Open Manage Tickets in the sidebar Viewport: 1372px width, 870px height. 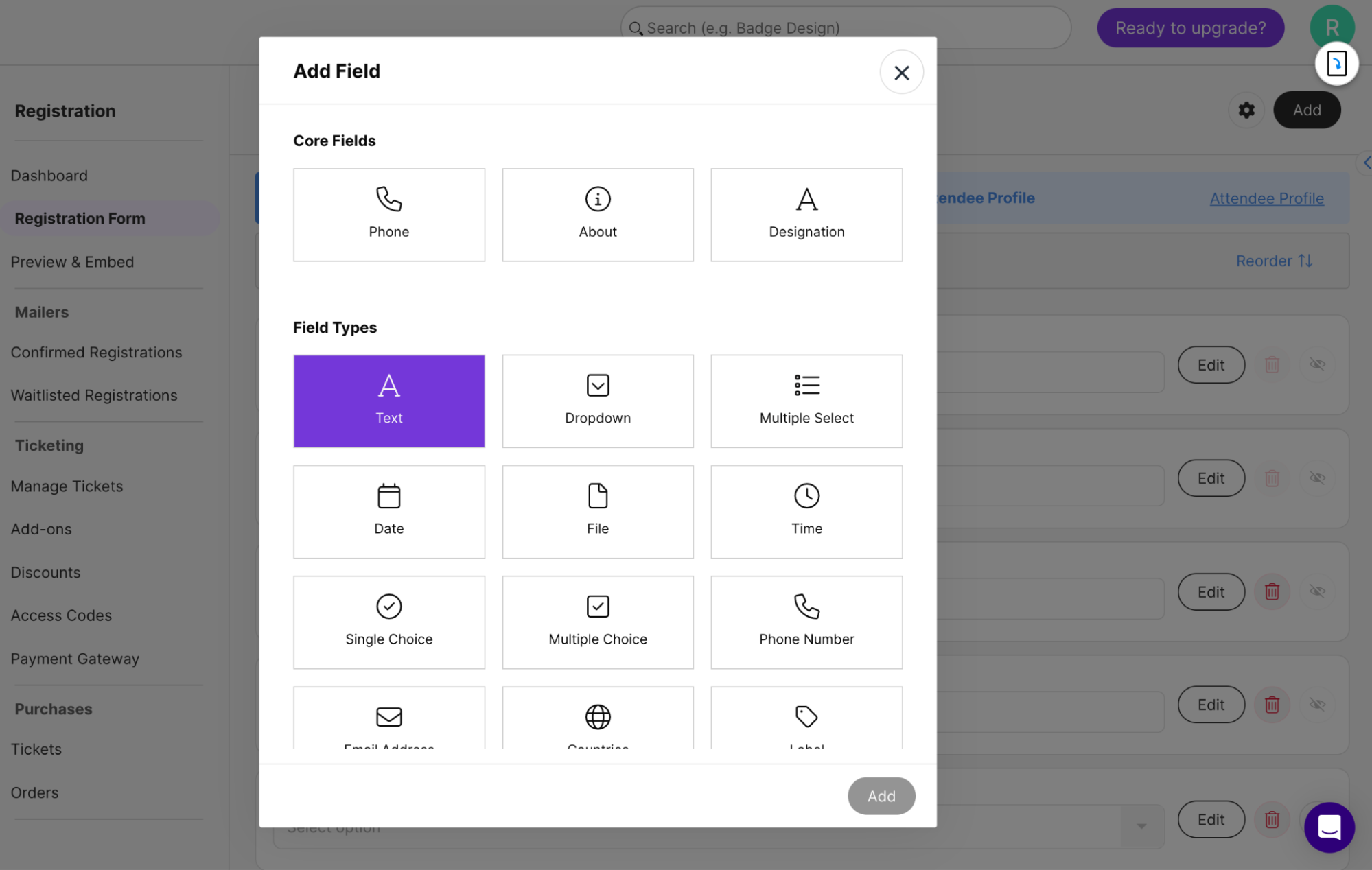coord(67,486)
